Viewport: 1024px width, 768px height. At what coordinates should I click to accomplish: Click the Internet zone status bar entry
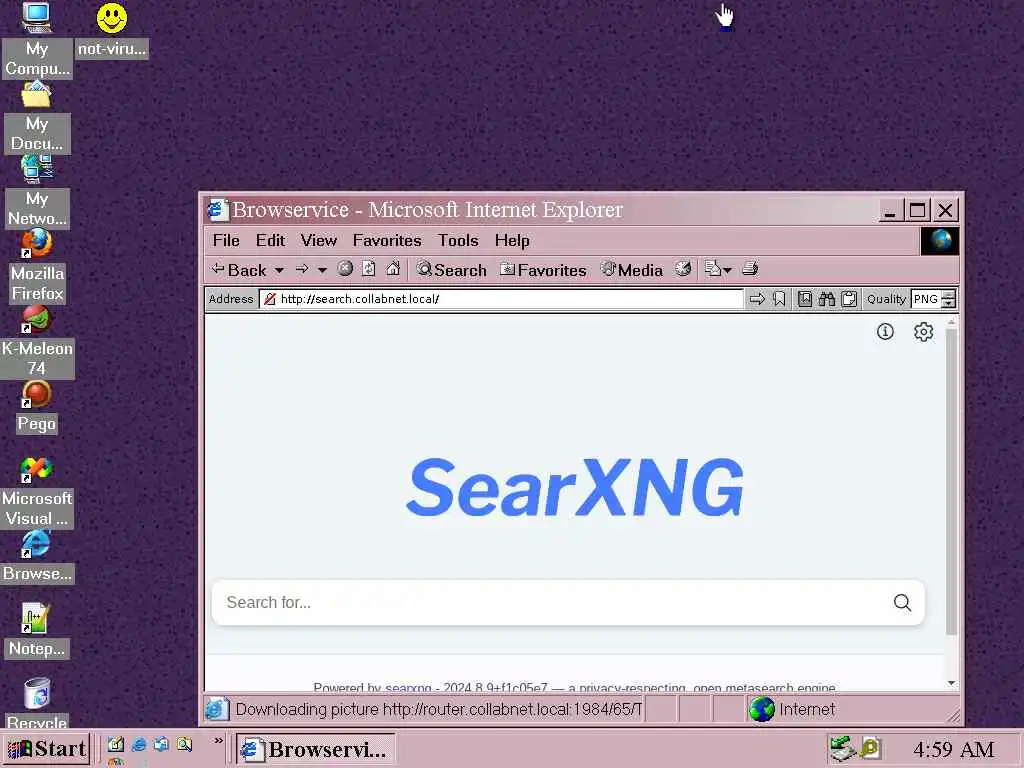coord(792,709)
